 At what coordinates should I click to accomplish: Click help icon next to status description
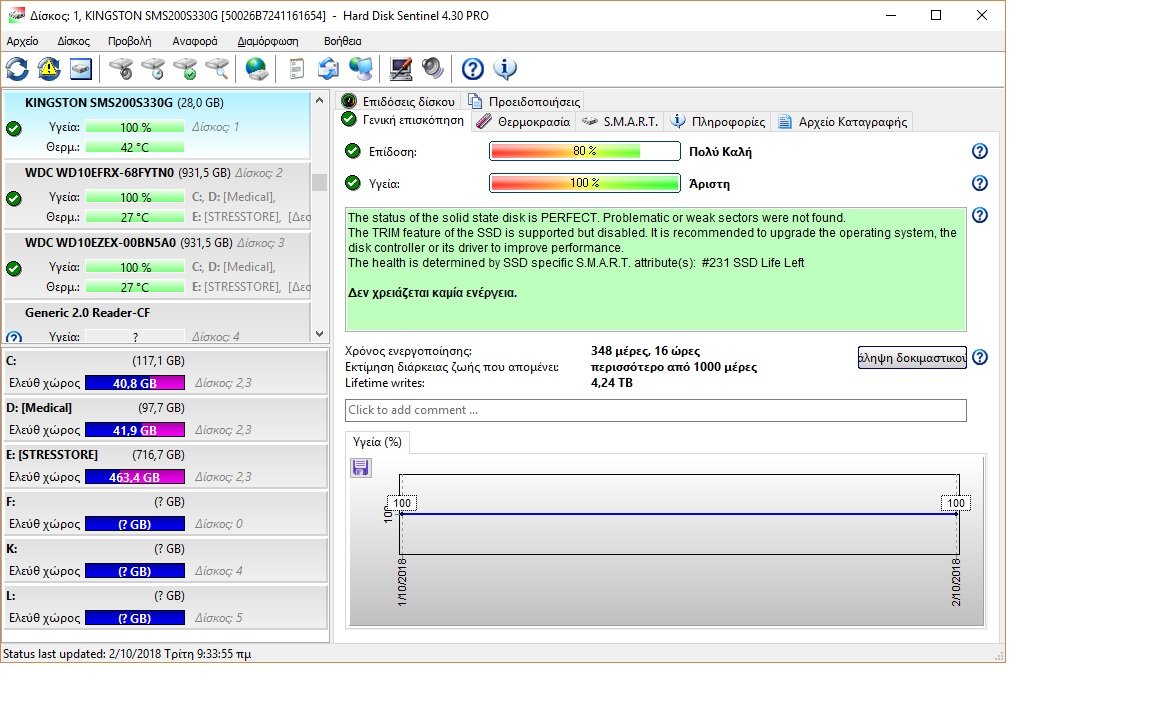click(x=979, y=215)
